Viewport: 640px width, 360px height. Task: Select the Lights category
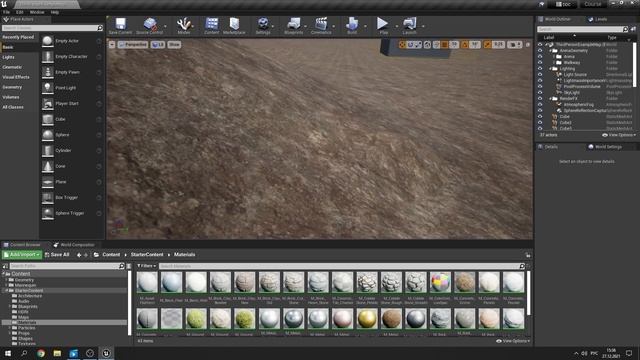click(8, 57)
